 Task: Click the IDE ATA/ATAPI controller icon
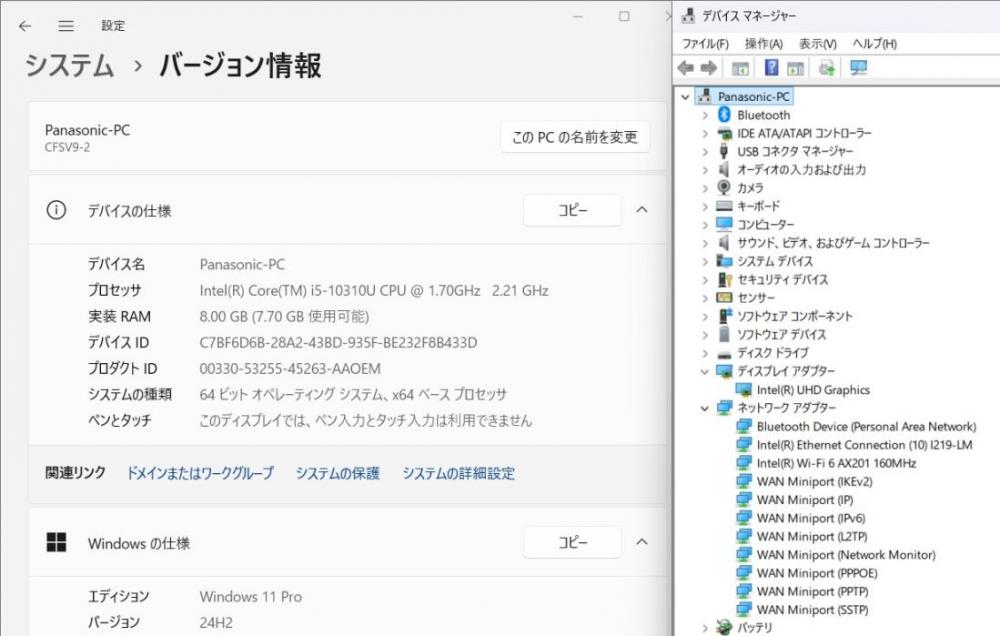pyautogui.click(x=724, y=133)
